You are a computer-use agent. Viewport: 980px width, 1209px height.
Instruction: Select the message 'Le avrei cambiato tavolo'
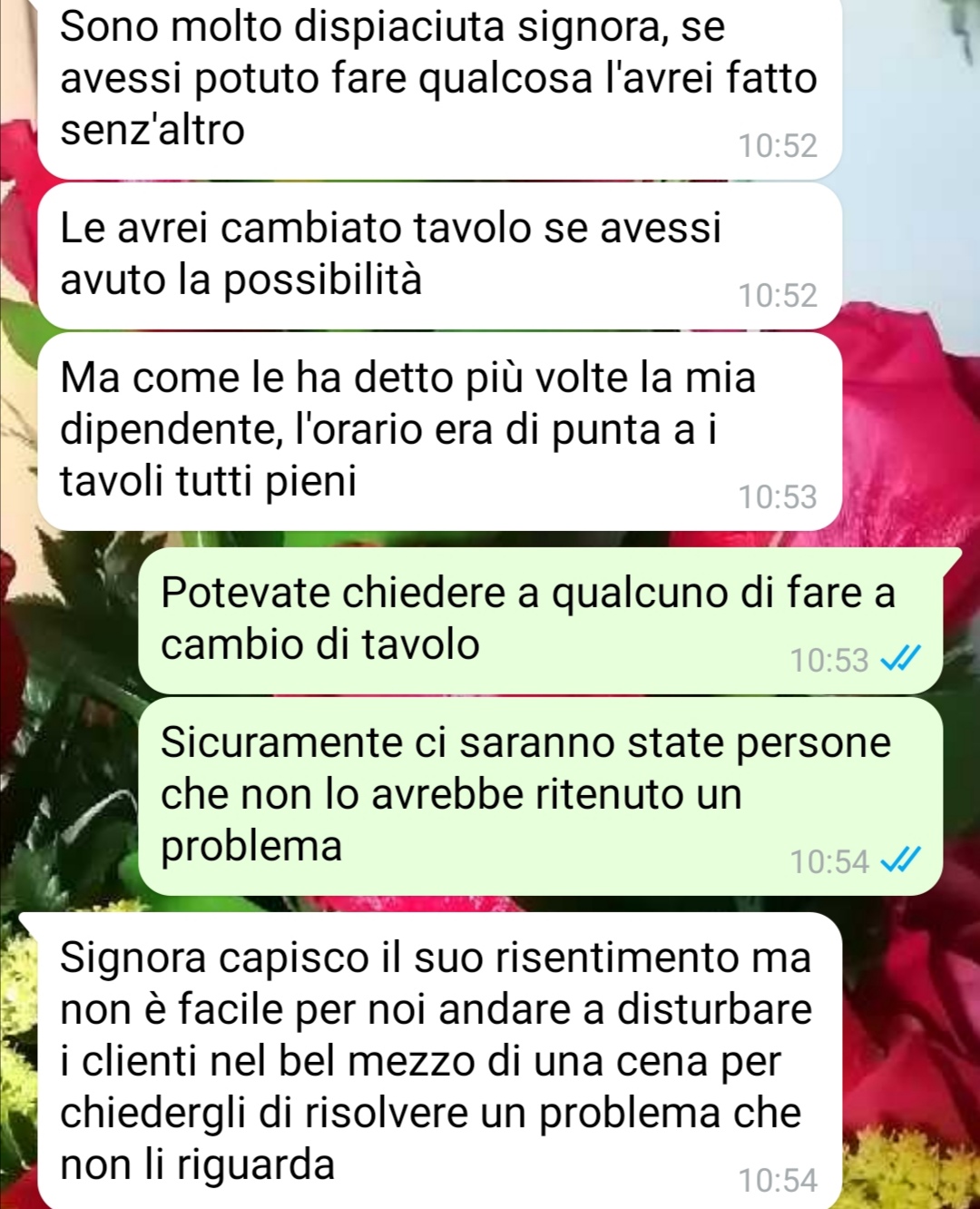tap(440, 256)
